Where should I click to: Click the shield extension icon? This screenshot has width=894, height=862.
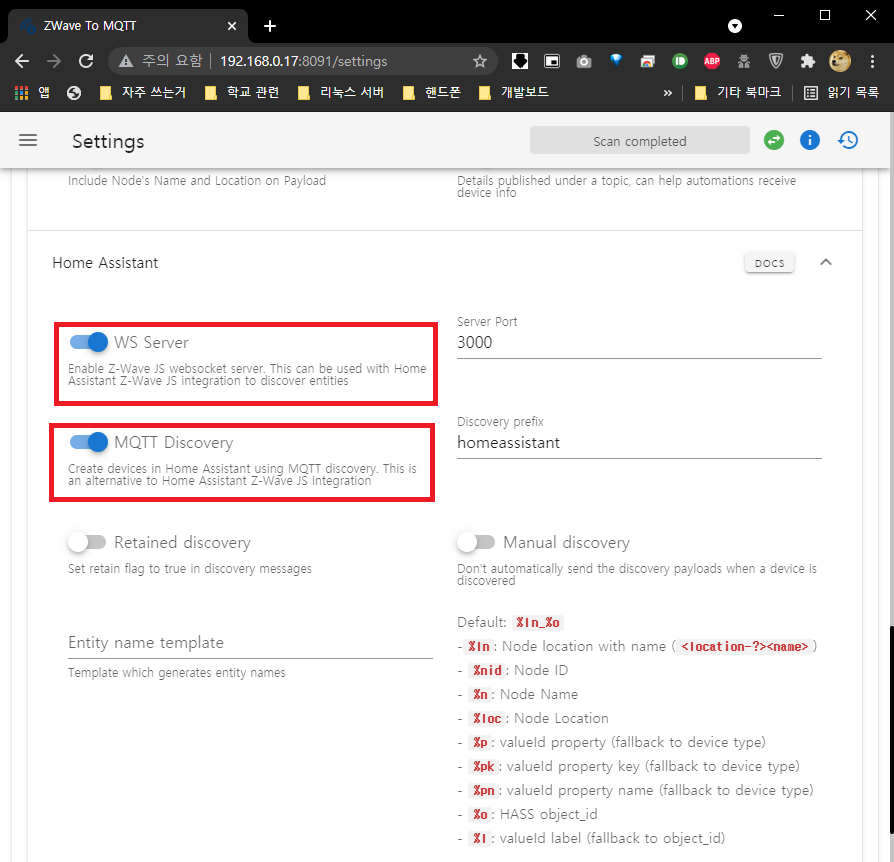click(x=775, y=61)
